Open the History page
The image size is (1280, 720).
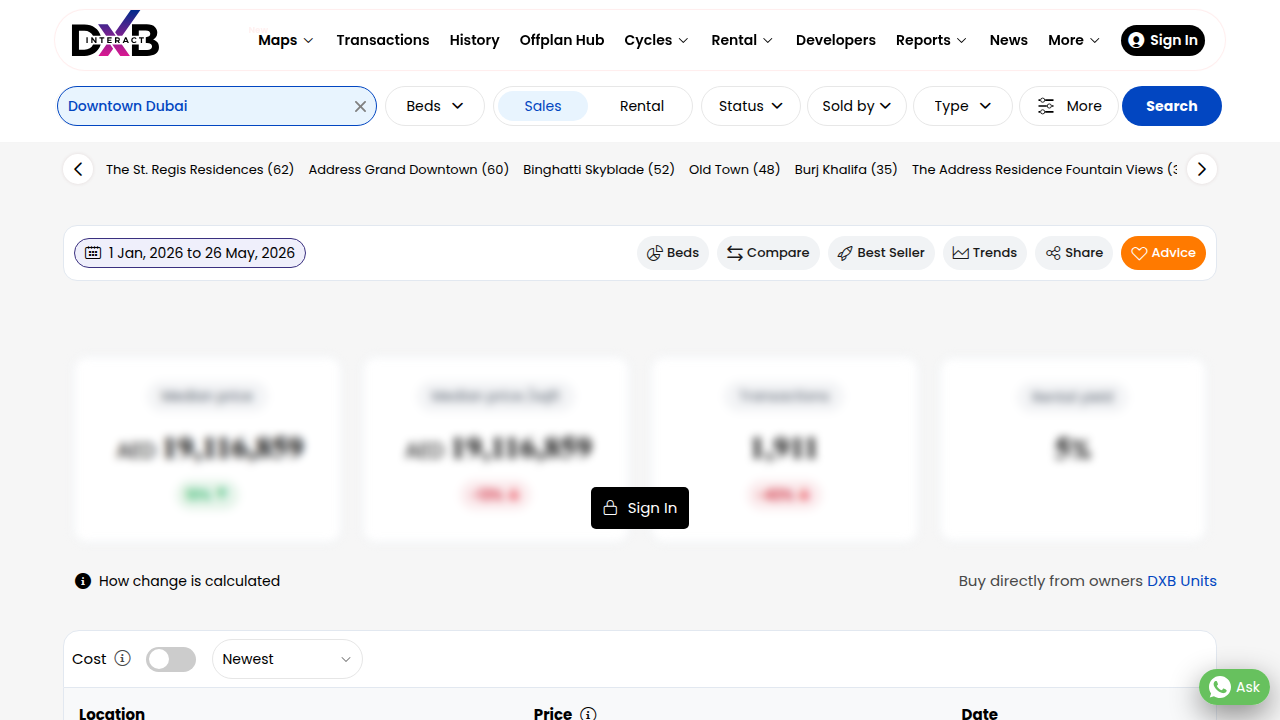tap(474, 40)
